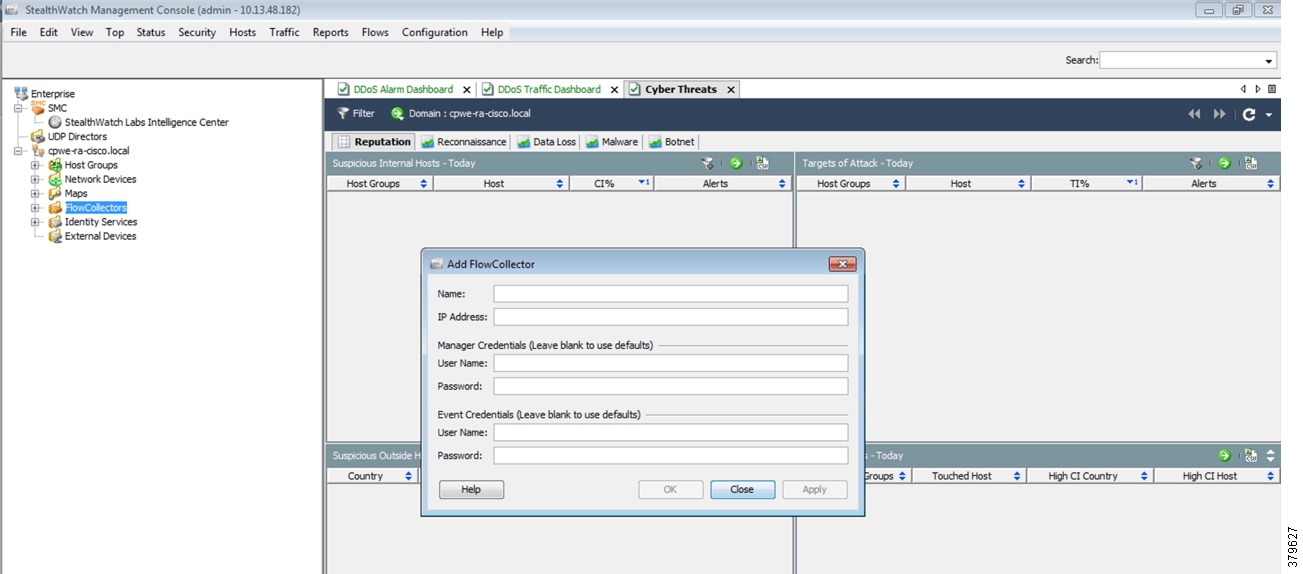1303x574 pixels.
Task: Click the cpwe-ra-cisco.local domain icon
Action: 38,151
